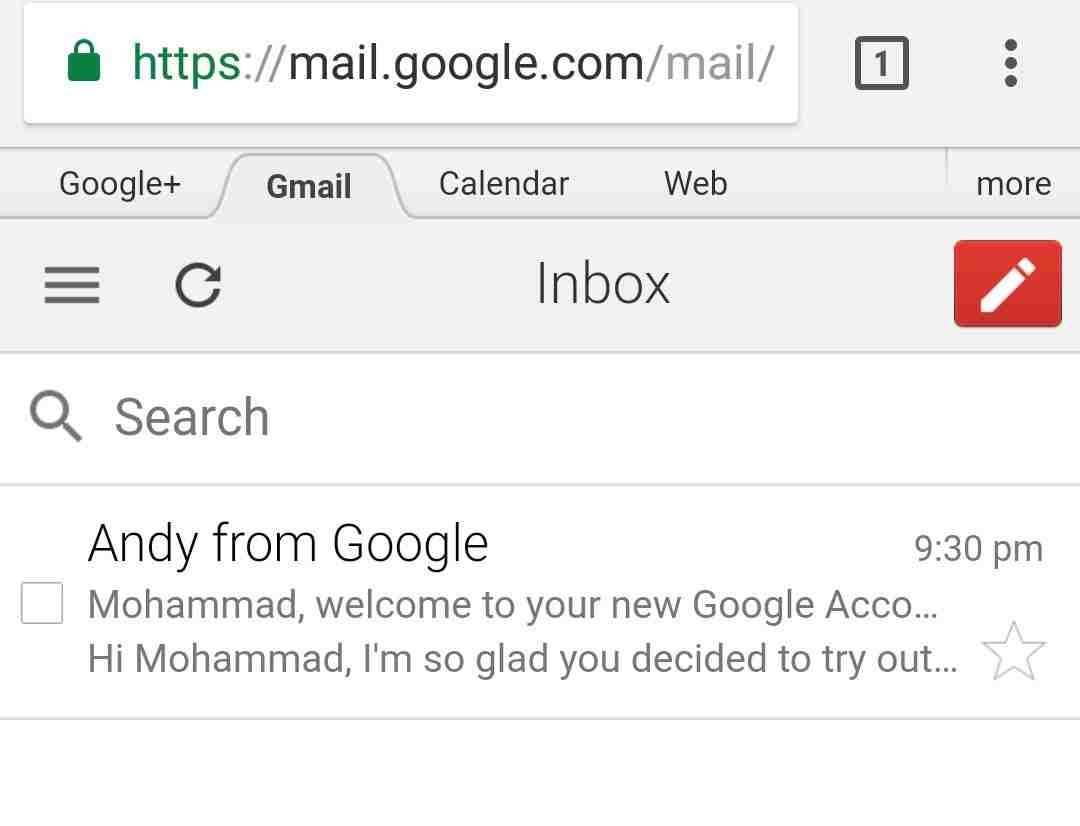The image size is (1080, 826).
Task: View site security info via green padlock
Action: pyautogui.click(x=85, y=63)
